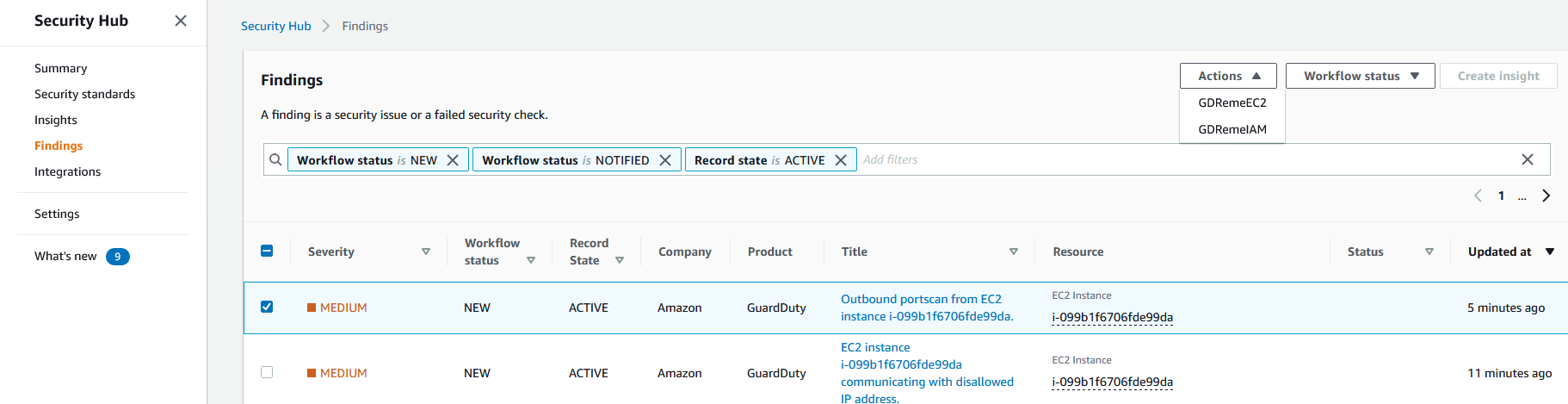The height and width of the screenshot is (404, 1568).
Task: Choose GDRemeIAM from Actions menu
Action: 1232,129
